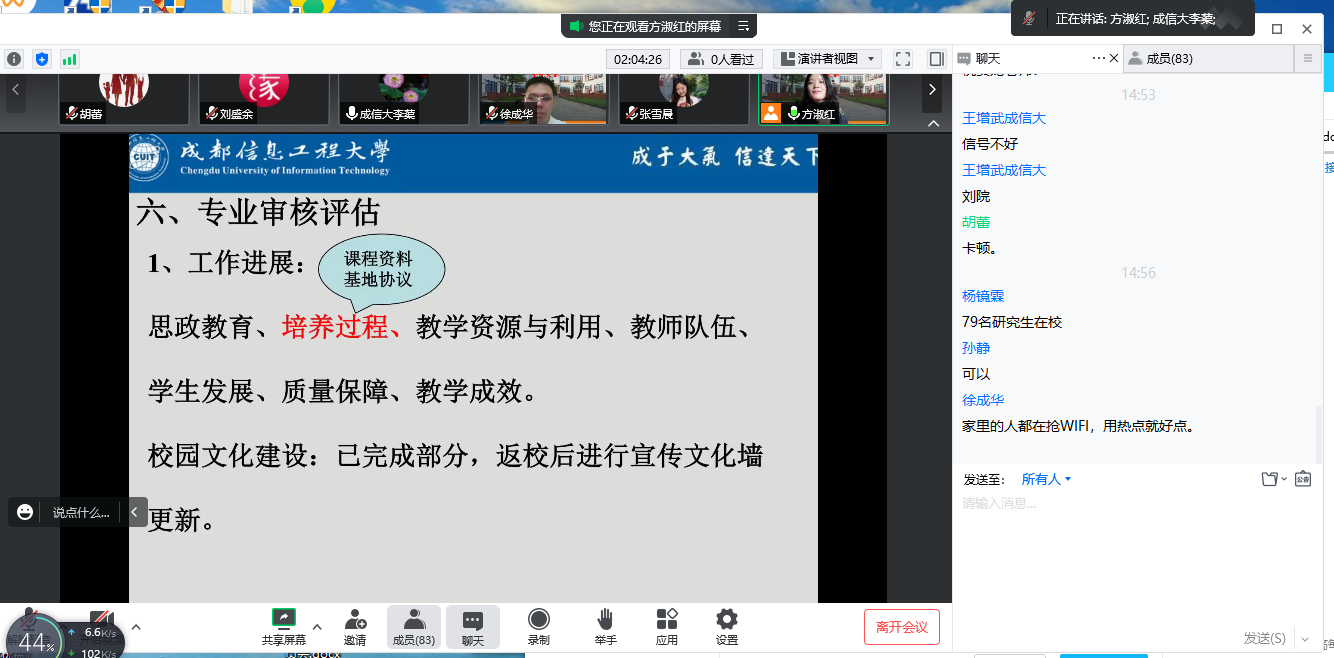
Task: Open the meeting info icon
Action: pos(14,59)
